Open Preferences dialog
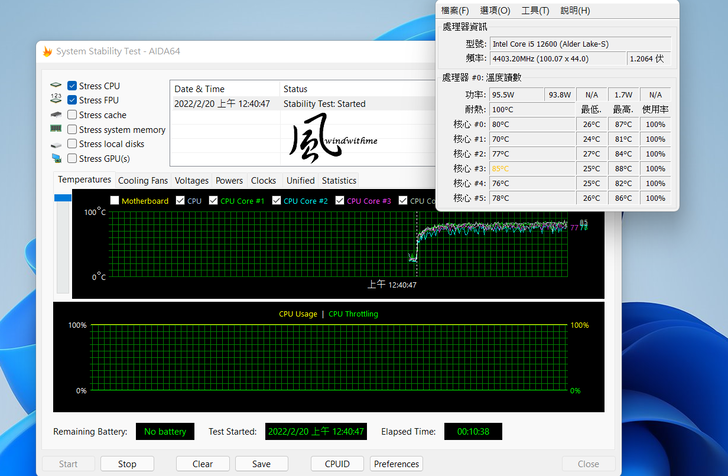Viewport: 728px width, 476px height. (x=396, y=464)
